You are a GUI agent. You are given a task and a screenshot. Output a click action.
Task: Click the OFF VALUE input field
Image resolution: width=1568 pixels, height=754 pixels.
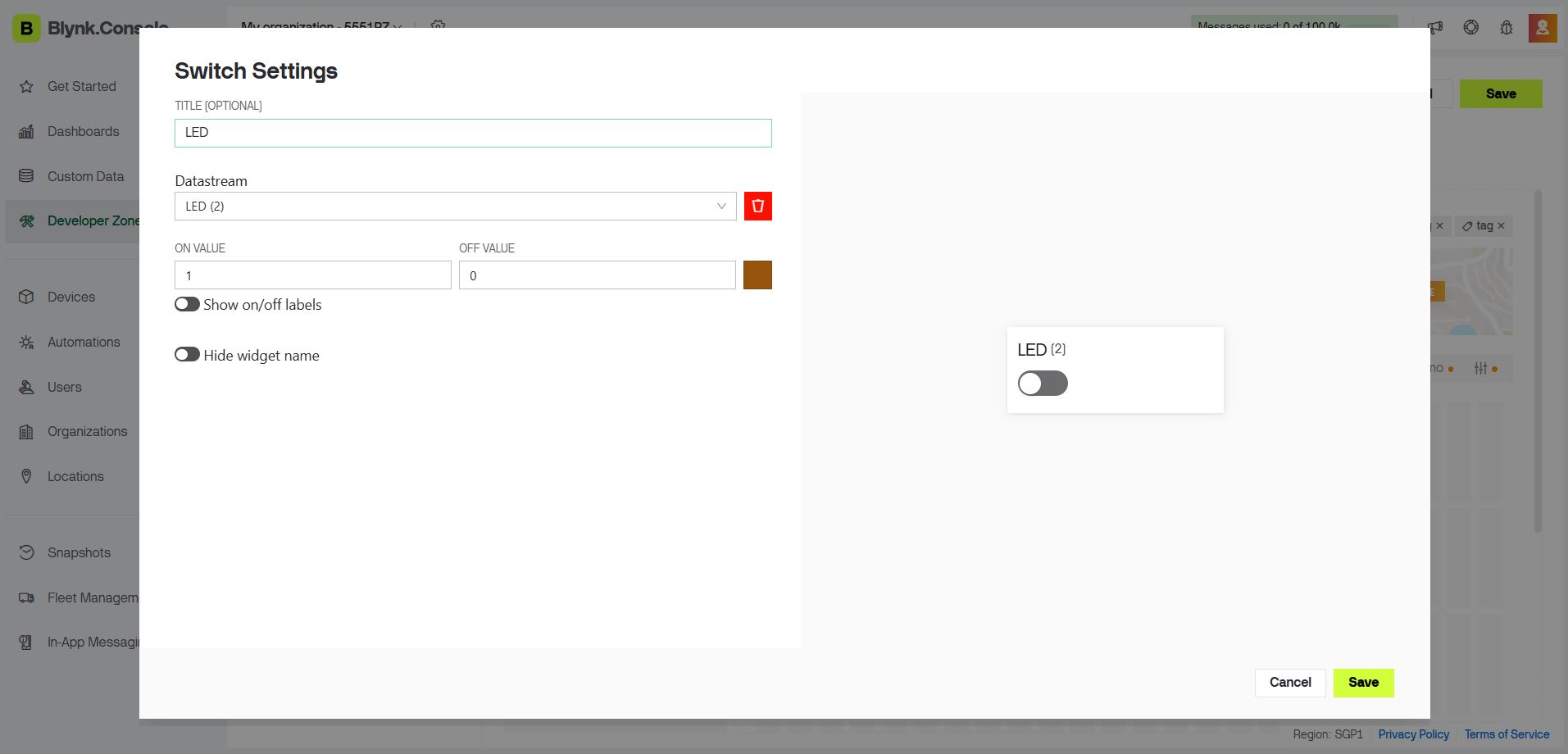(597, 275)
